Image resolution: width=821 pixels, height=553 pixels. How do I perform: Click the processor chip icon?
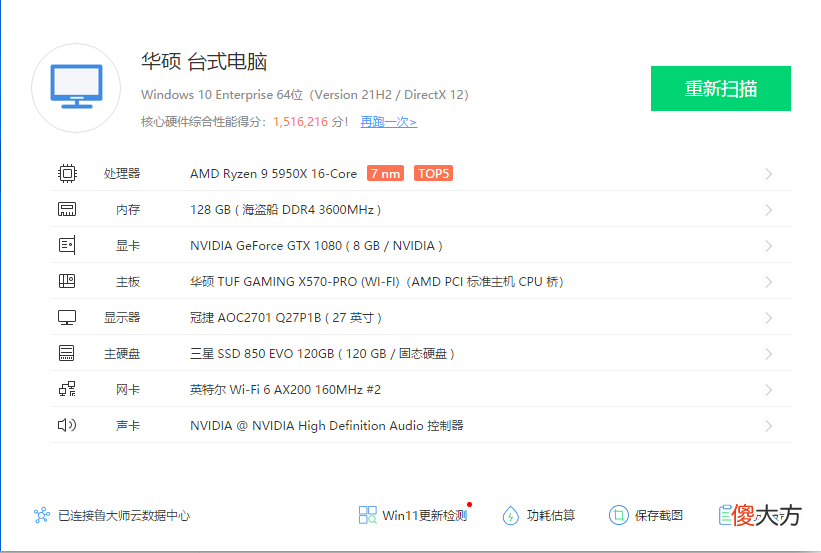(x=67, y=173)
